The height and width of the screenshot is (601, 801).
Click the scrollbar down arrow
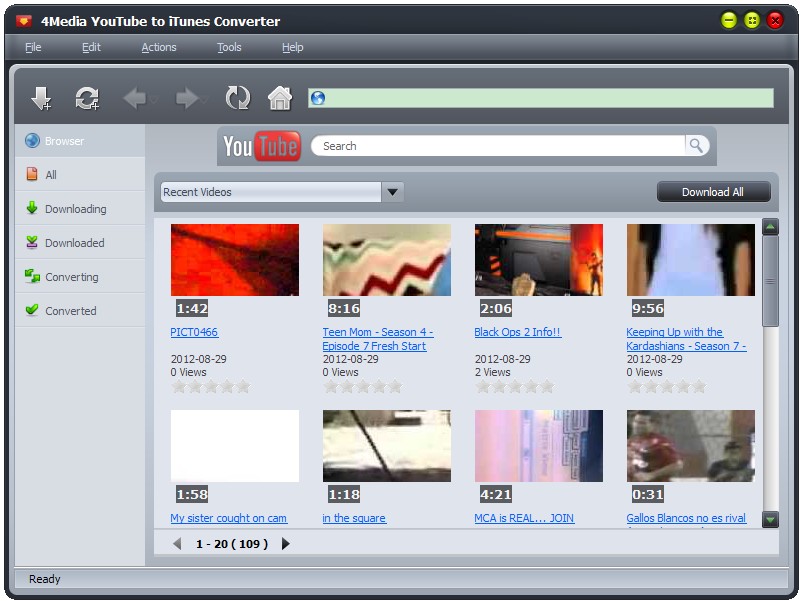click(x=770, y=519)
